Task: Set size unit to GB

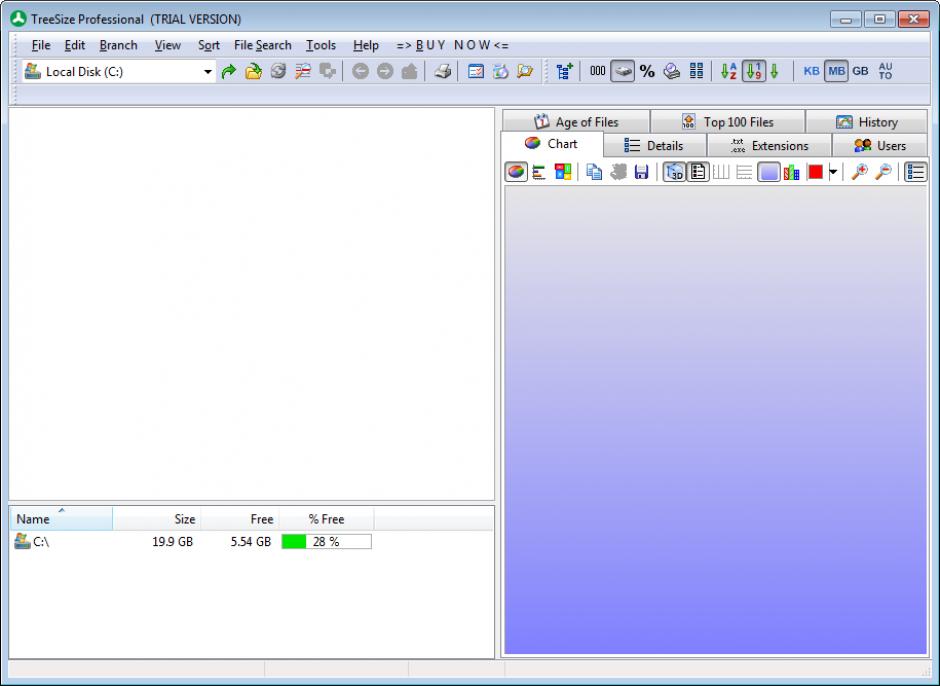Action: coord(860,71)
